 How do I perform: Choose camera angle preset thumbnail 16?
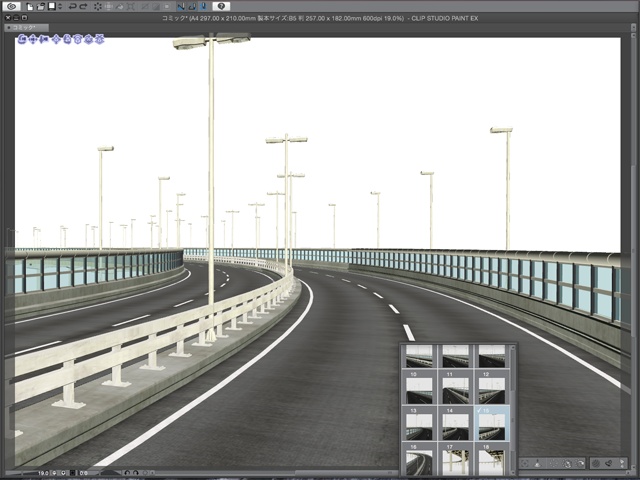[419, 459]
